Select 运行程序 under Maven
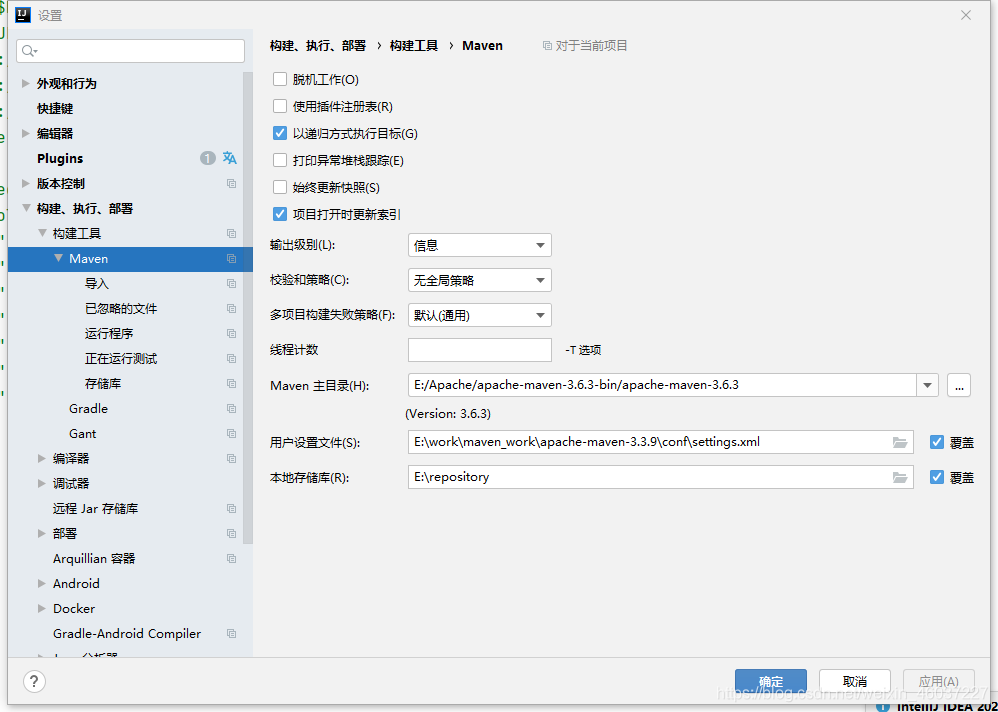Screen dimensions: 998x712 tap(109, 333)
